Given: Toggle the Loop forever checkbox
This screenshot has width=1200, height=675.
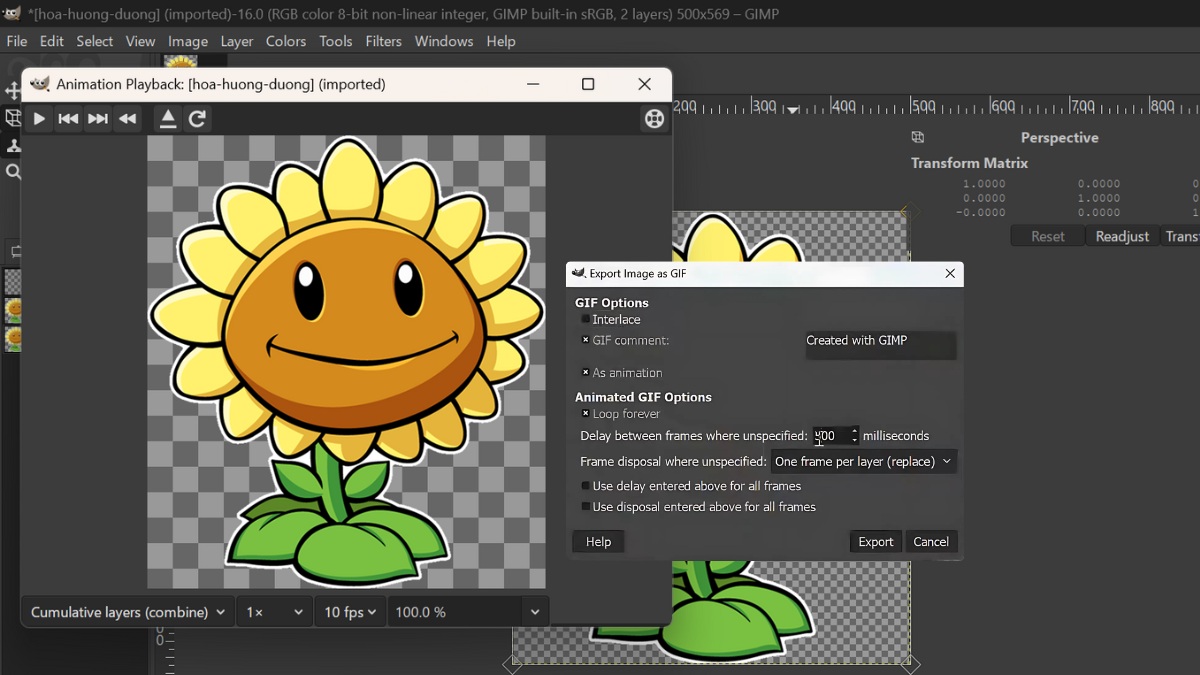Looking at the screenshot, I should click(586, 414).
